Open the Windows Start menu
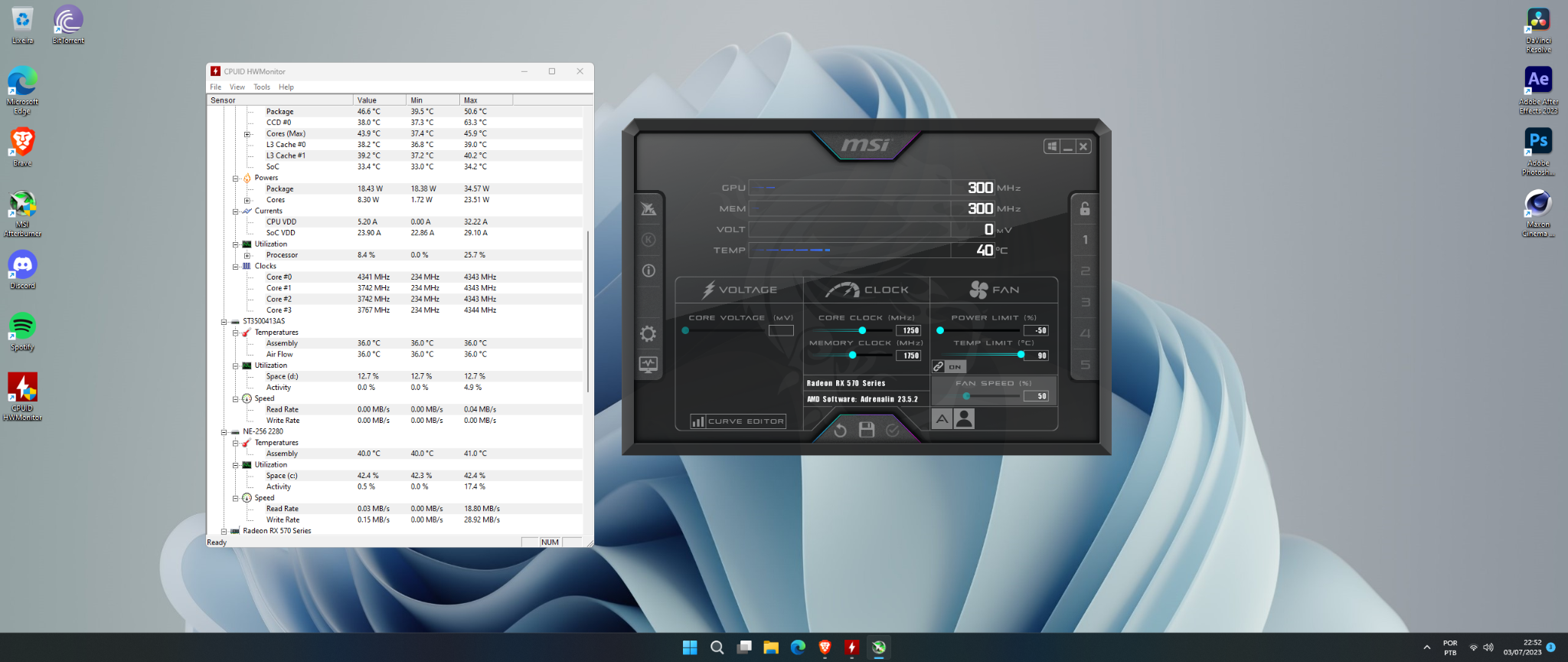 (x=690, y=647)
